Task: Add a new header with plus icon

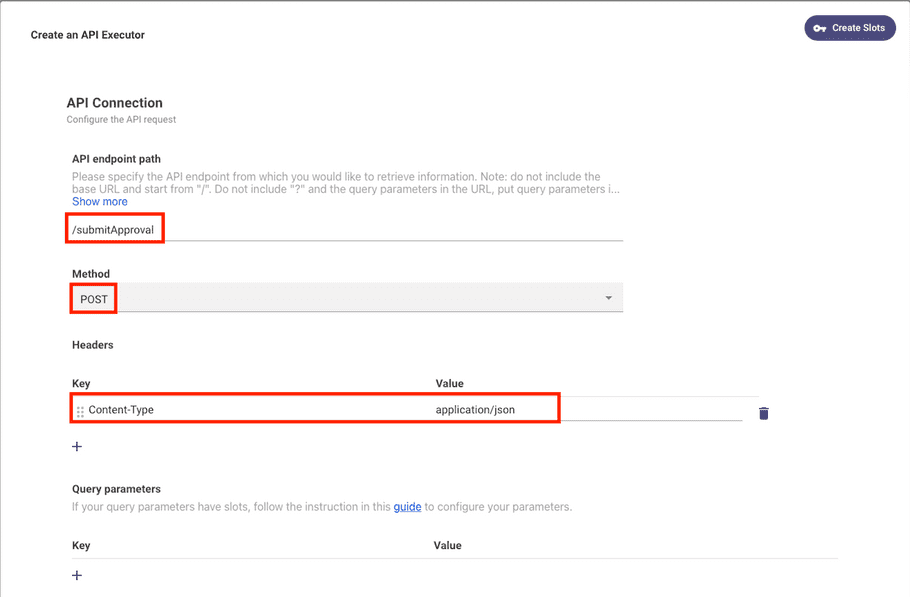Action: (x=77, y=446)
